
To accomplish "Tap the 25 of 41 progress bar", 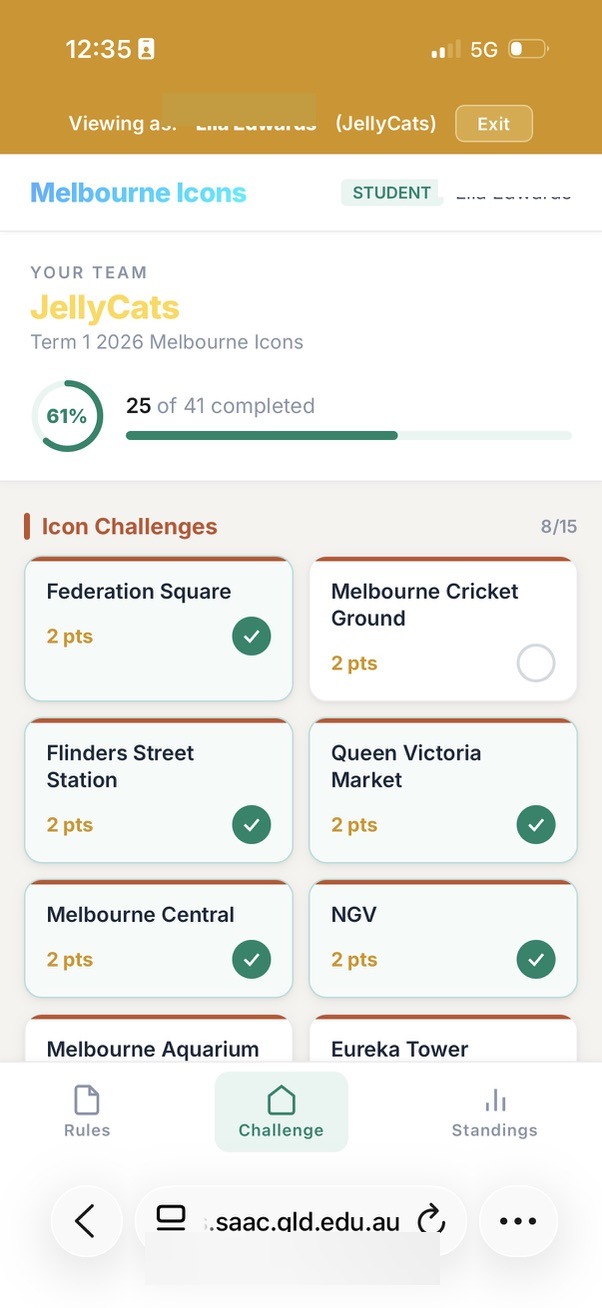I will [347, 434].
